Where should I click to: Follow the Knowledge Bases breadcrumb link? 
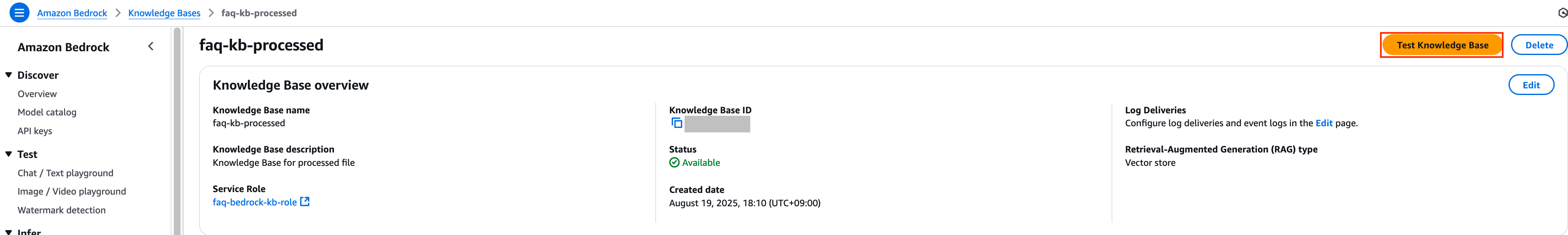164,13
